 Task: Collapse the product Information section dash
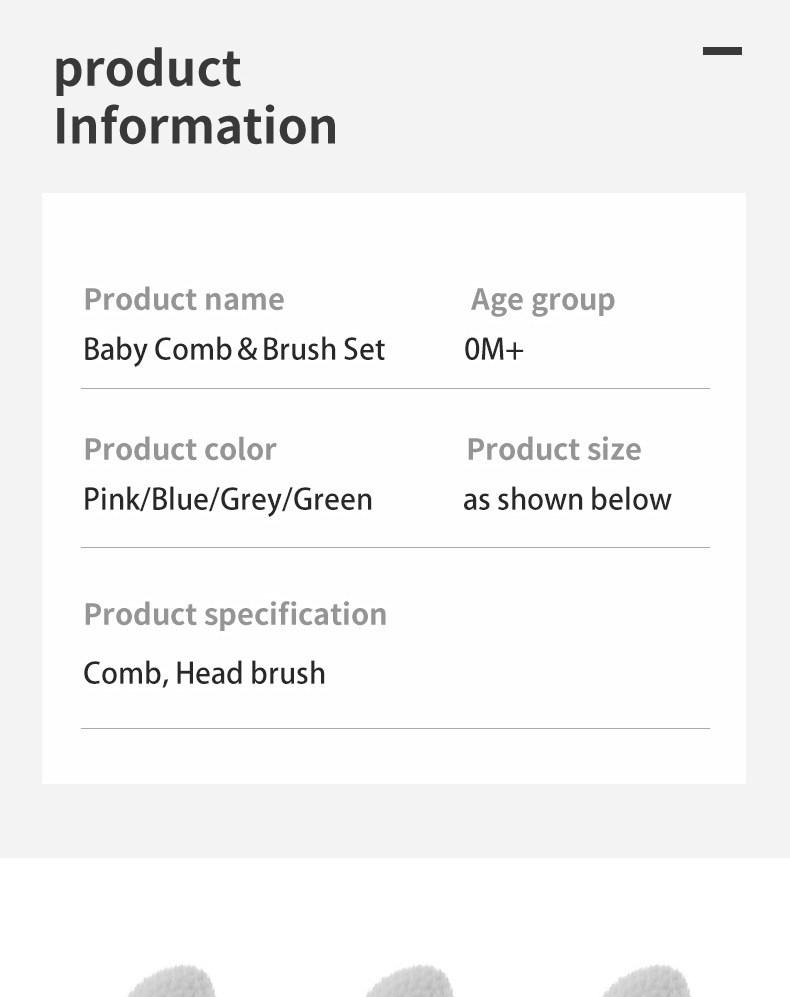tap(722, 51)
